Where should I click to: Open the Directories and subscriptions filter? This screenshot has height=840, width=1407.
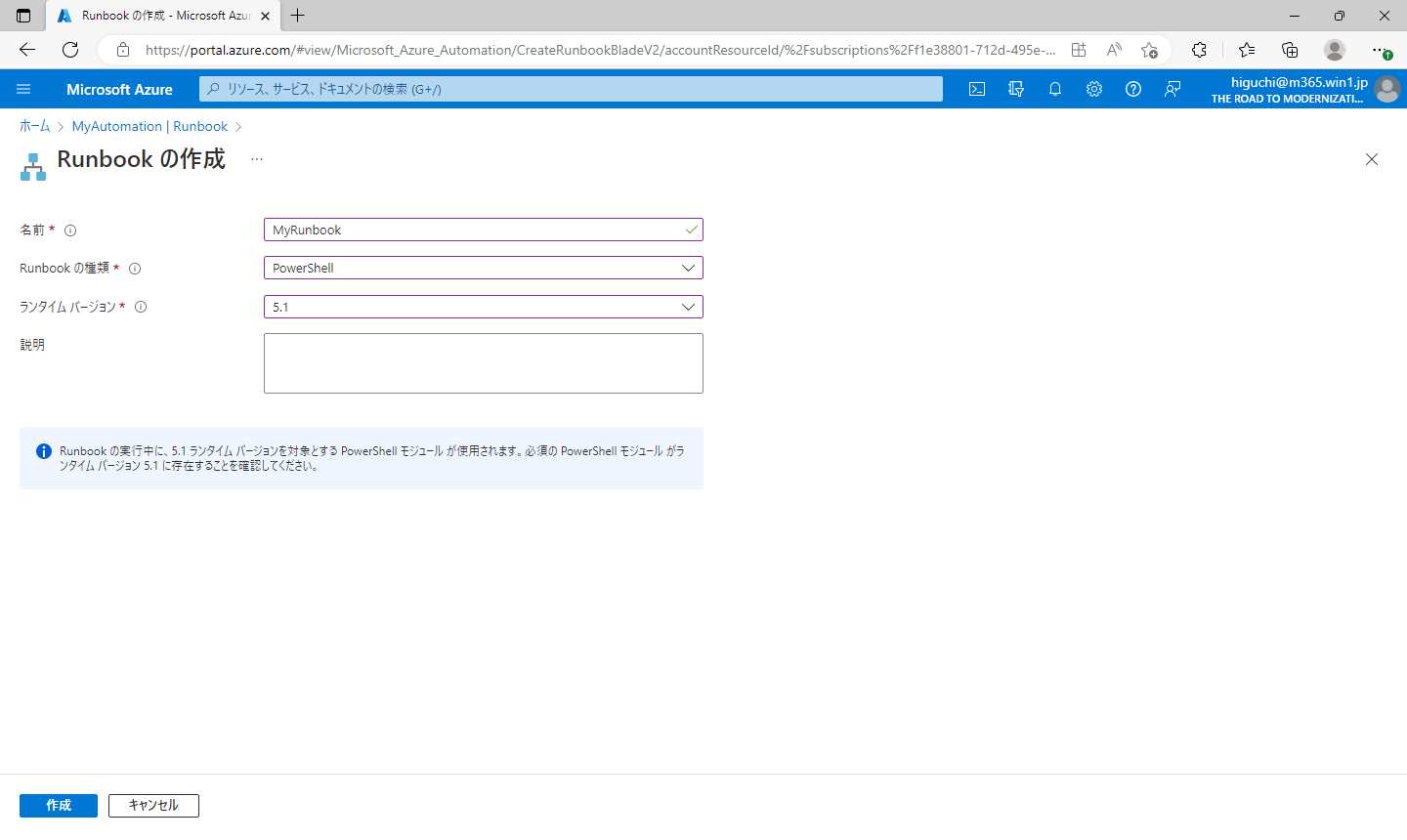point(1016,89)
